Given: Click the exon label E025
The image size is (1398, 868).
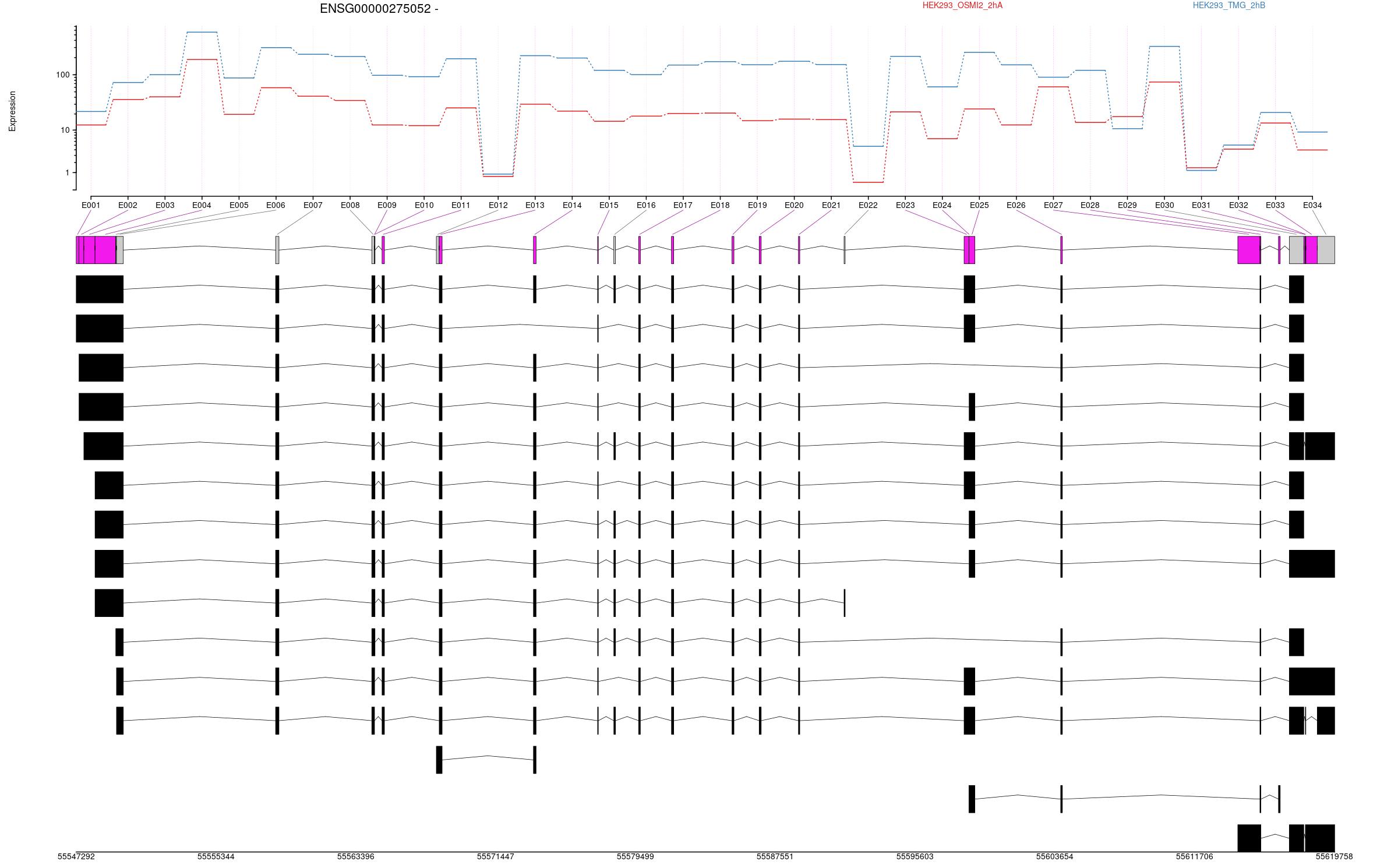Looking at the screenshot, I should pos(979,205).
